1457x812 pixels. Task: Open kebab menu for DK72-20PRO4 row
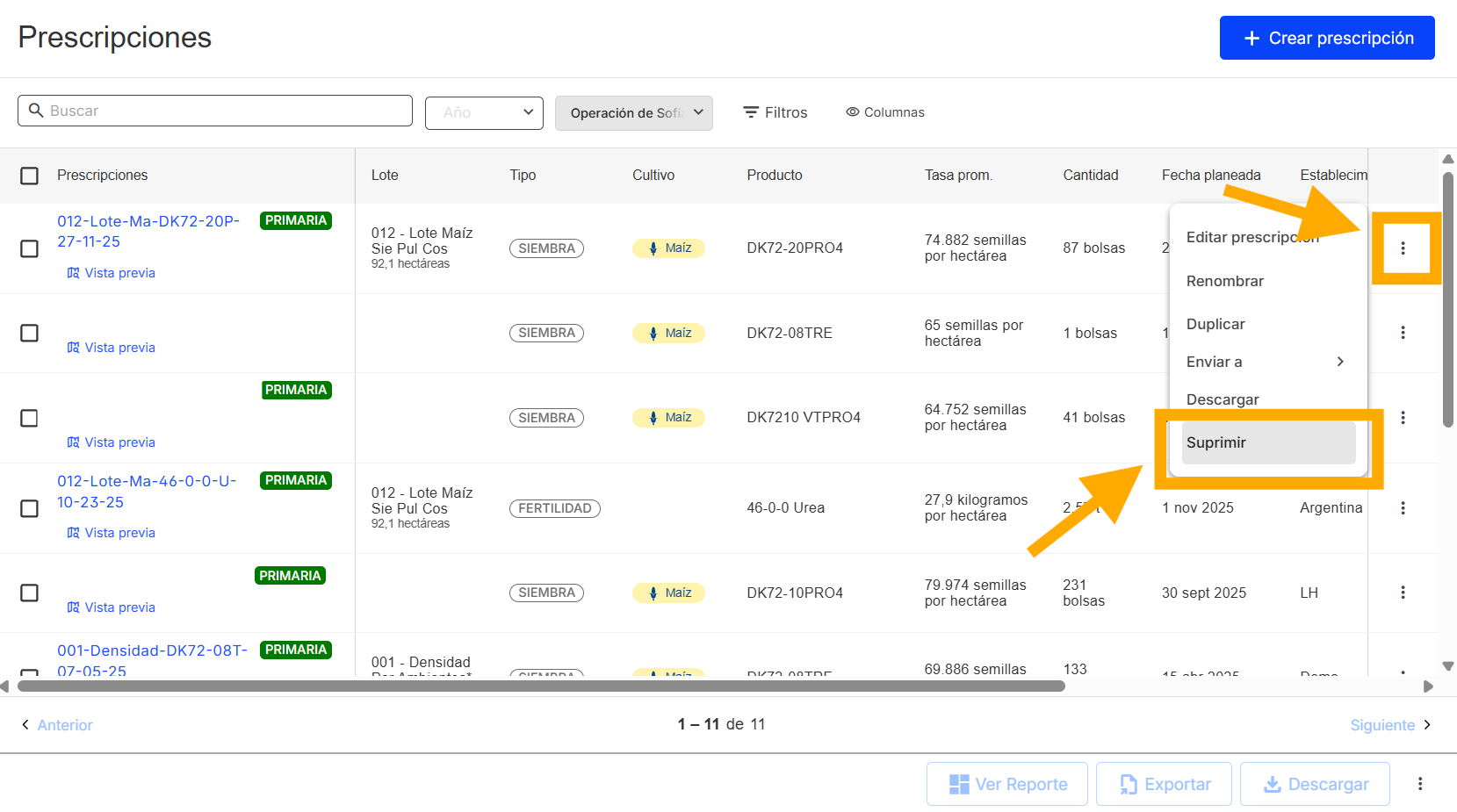(1403, 248)
